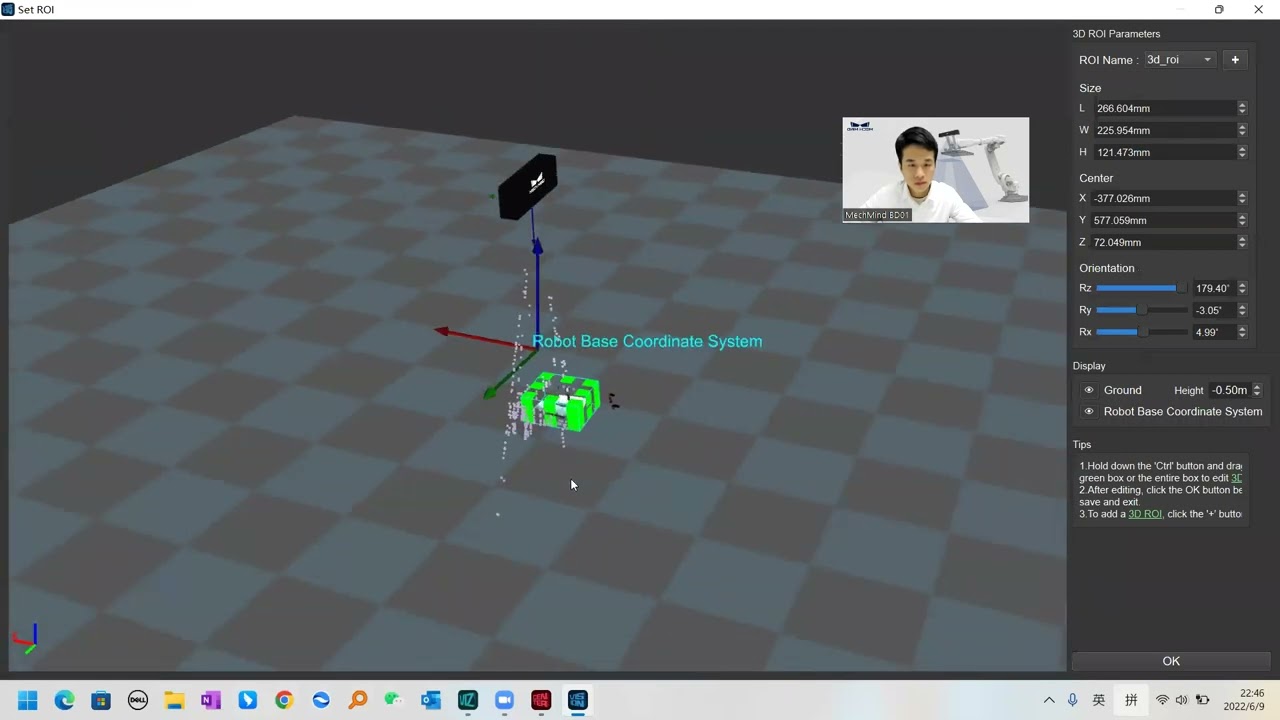Click the plus button to add ROI

pos(1235,60)
